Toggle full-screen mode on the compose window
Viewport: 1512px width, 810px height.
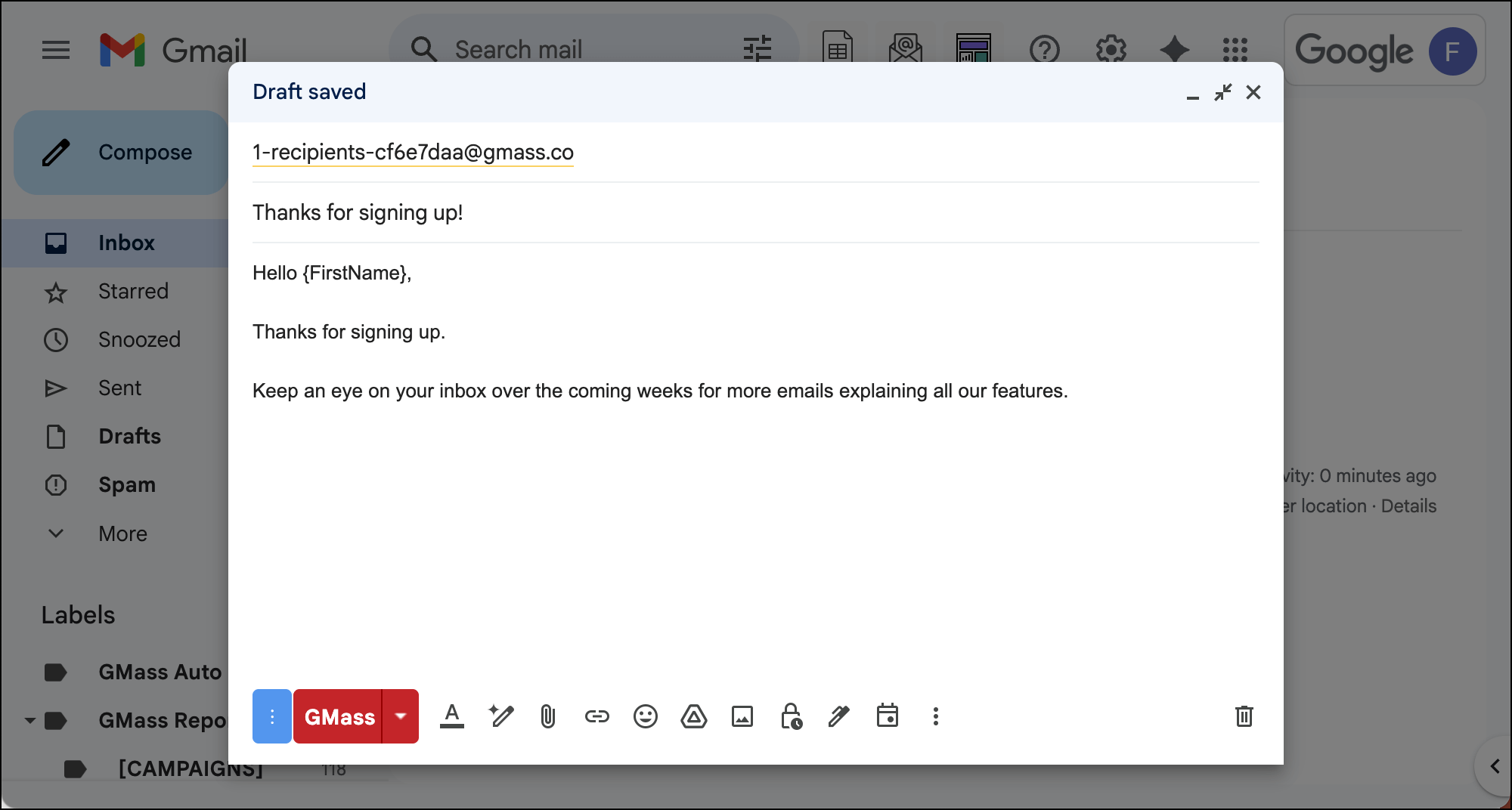(1223, 91)
